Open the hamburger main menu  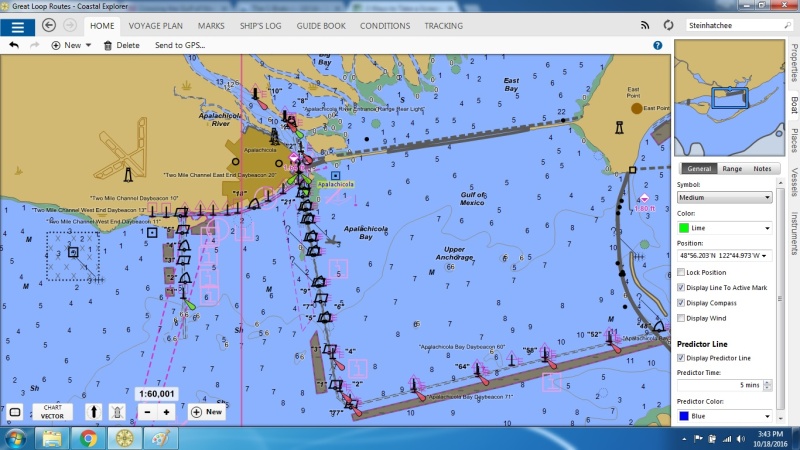17,27
